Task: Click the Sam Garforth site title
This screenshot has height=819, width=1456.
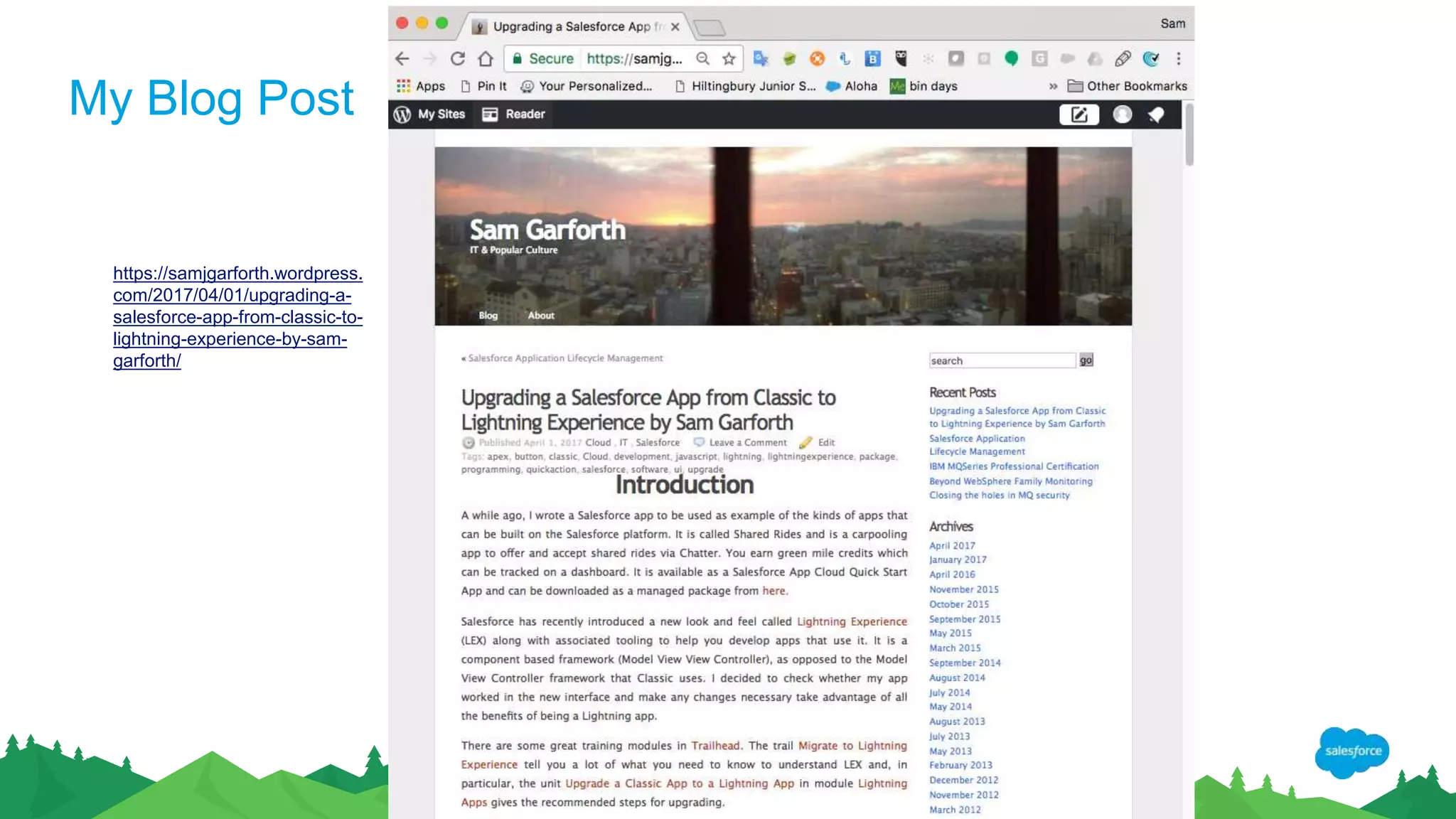Action: click(547, 230)
